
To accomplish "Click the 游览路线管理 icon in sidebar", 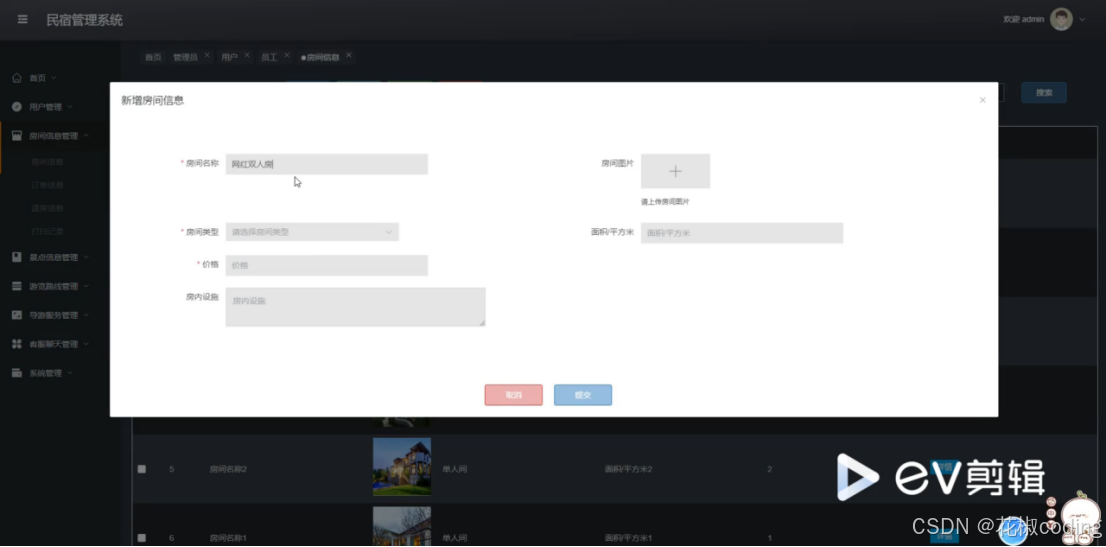I will [x=17, y=286].
